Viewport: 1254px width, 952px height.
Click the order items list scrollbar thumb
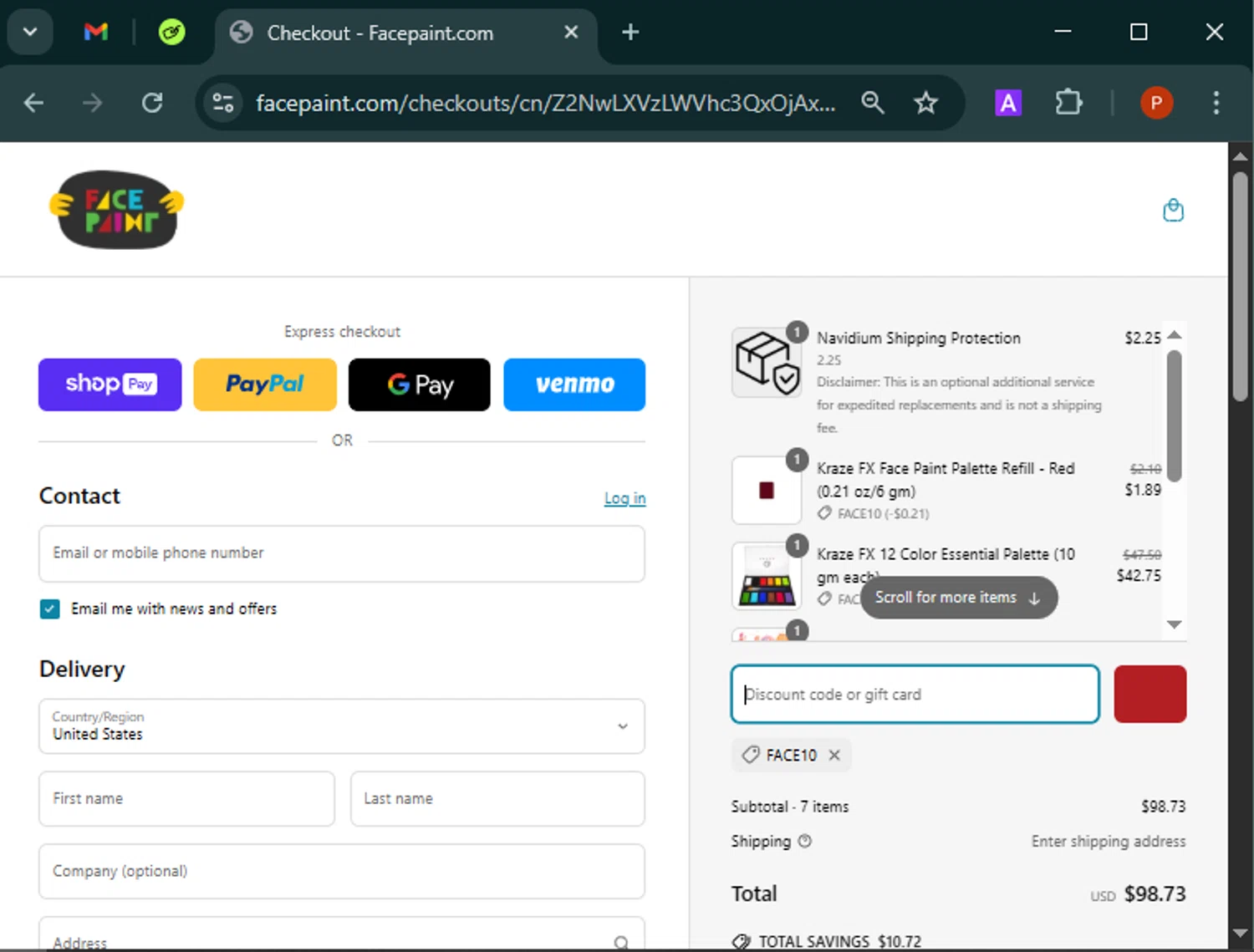(1174, 415)
